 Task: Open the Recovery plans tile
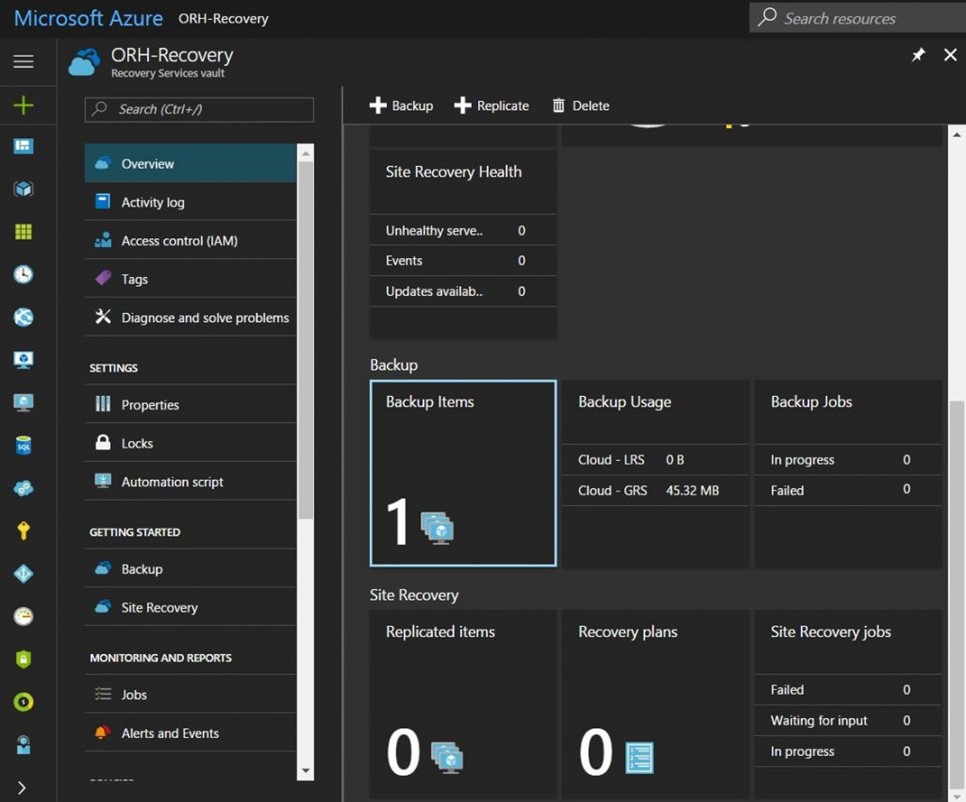point(656,703)
